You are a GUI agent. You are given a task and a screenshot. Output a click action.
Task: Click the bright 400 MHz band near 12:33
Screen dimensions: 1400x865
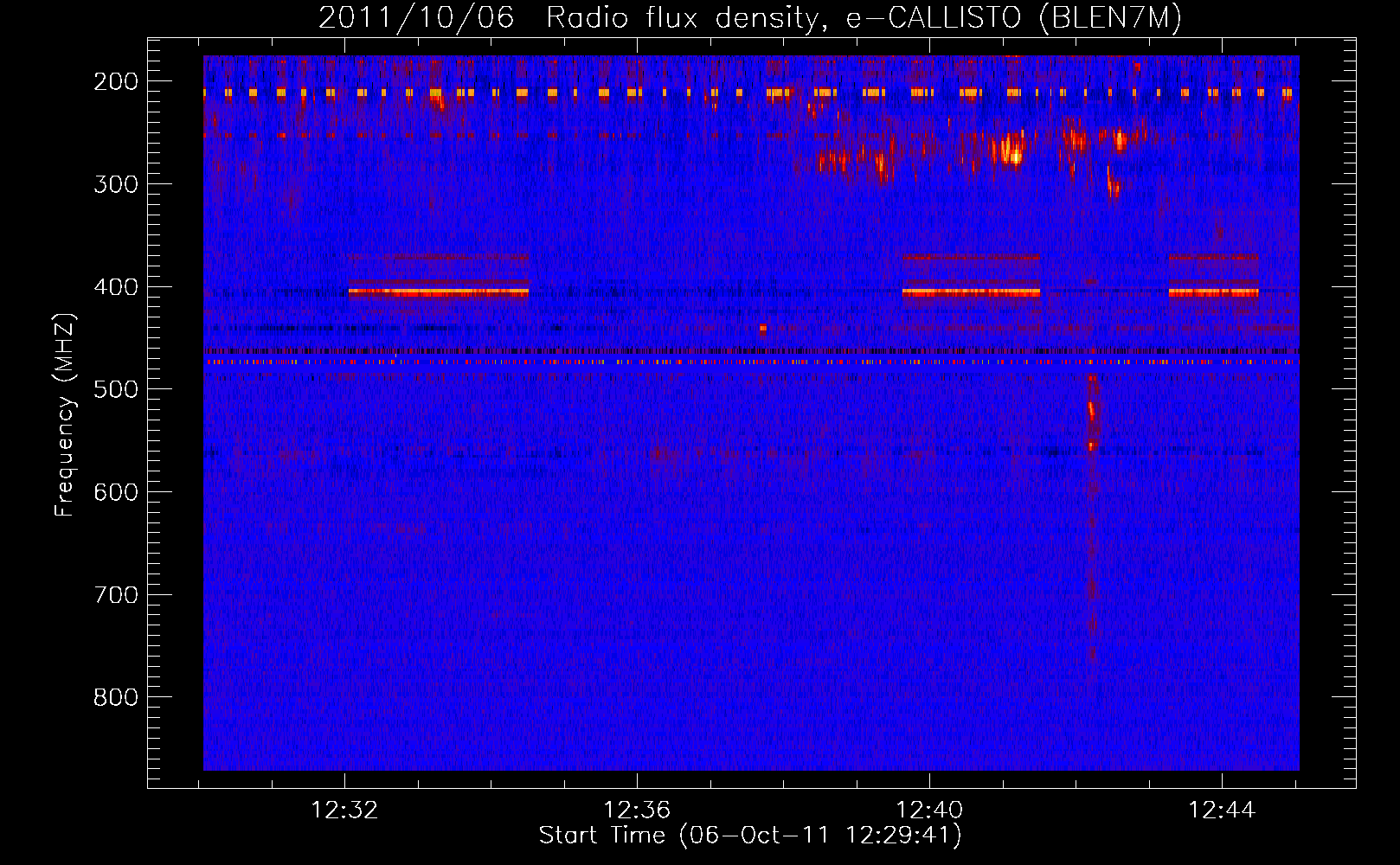pos(439,292)
